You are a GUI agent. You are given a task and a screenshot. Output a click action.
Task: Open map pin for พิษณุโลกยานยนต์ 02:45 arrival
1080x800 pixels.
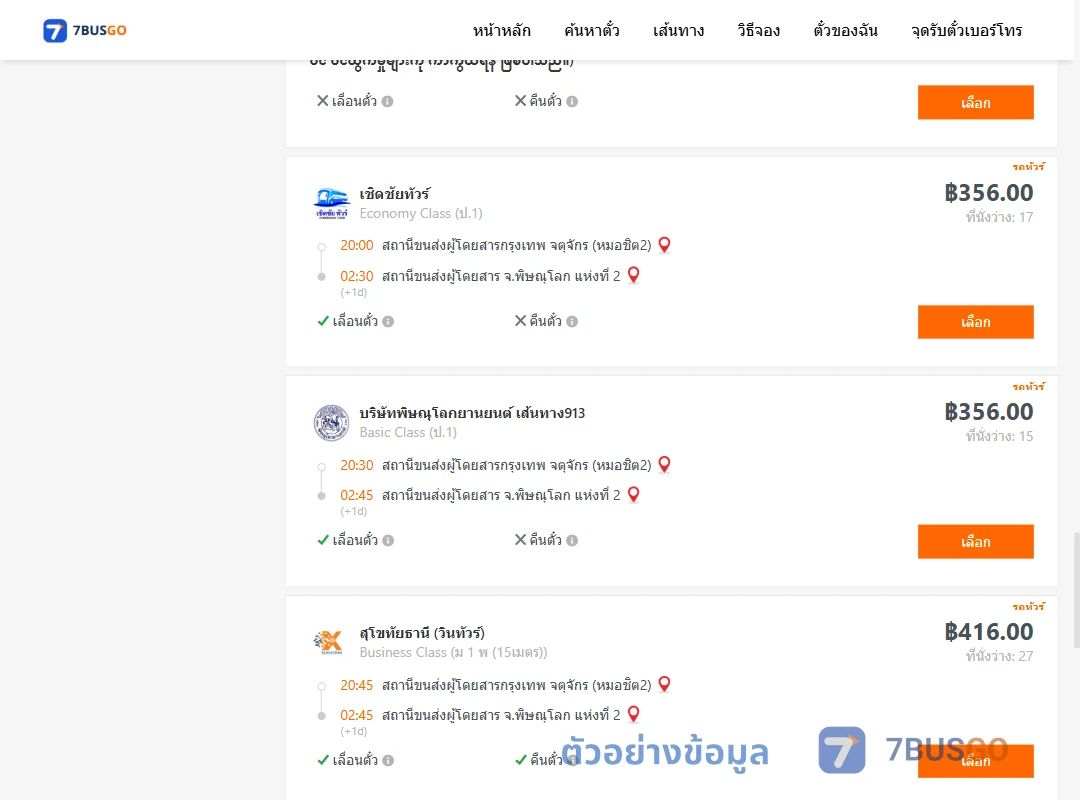tap(634, 494)
